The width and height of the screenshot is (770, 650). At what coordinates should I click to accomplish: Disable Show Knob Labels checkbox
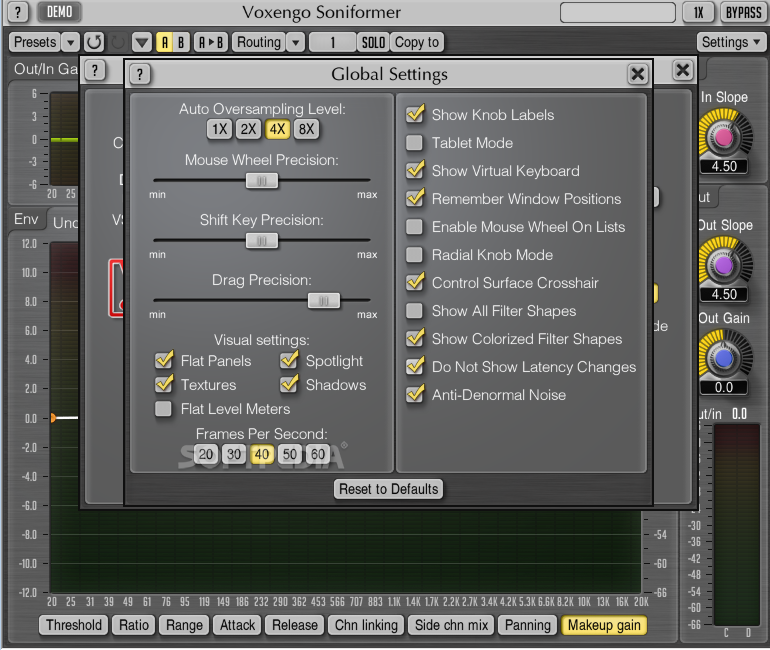(415, 114)
